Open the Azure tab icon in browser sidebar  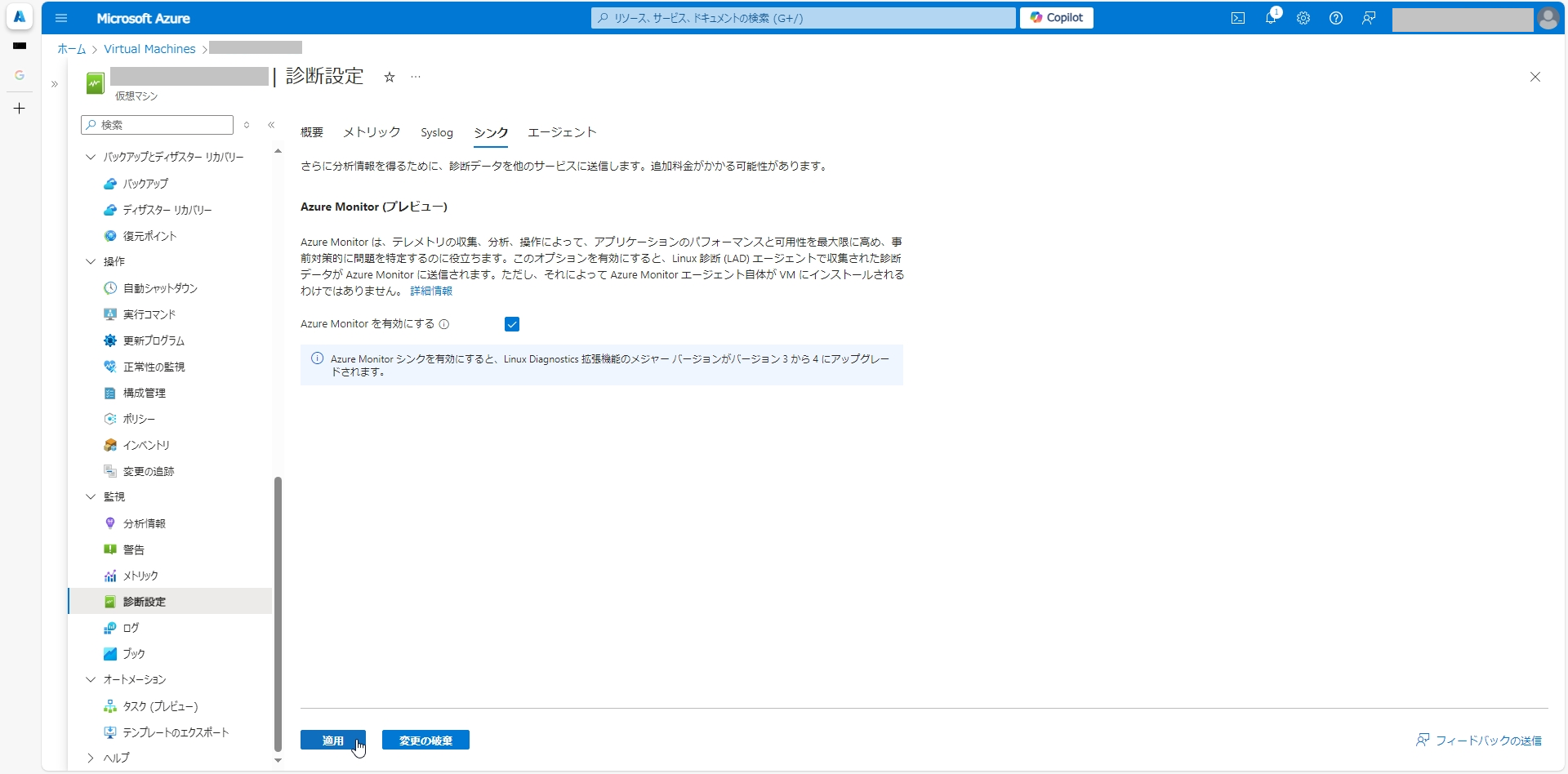[20, 16]
